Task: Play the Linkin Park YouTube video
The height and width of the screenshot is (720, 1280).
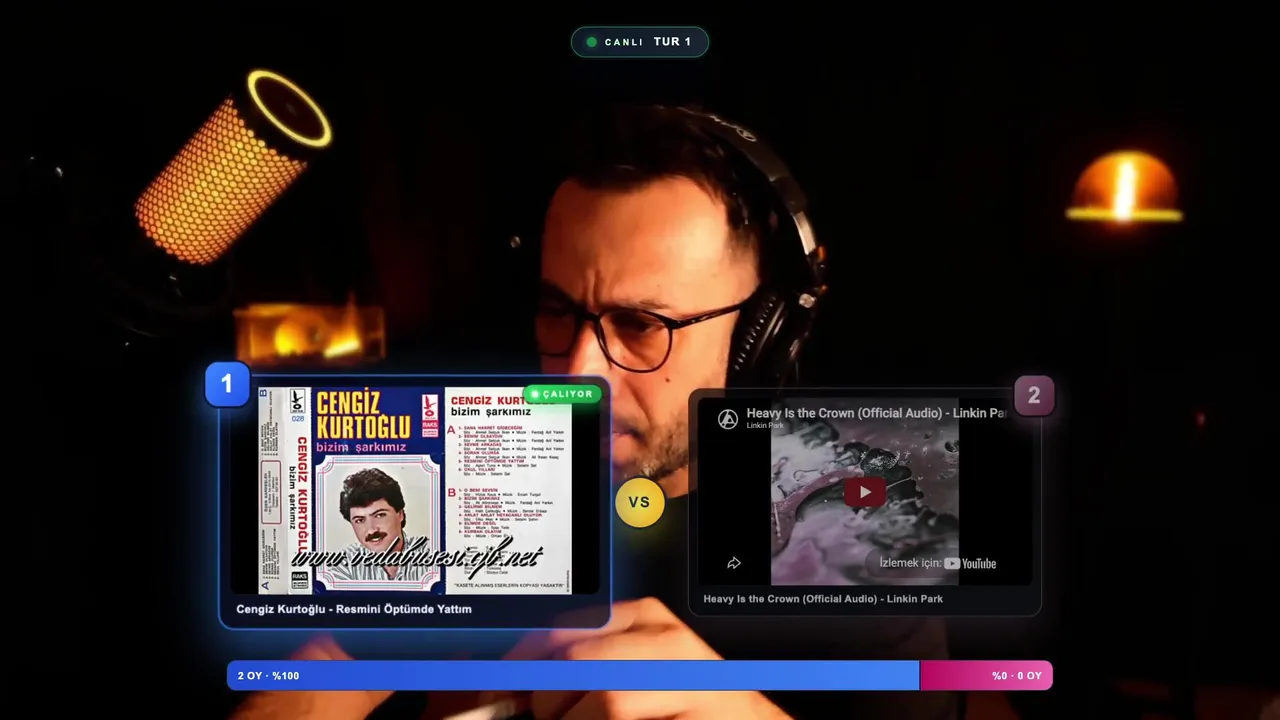Action: (864, 491)
